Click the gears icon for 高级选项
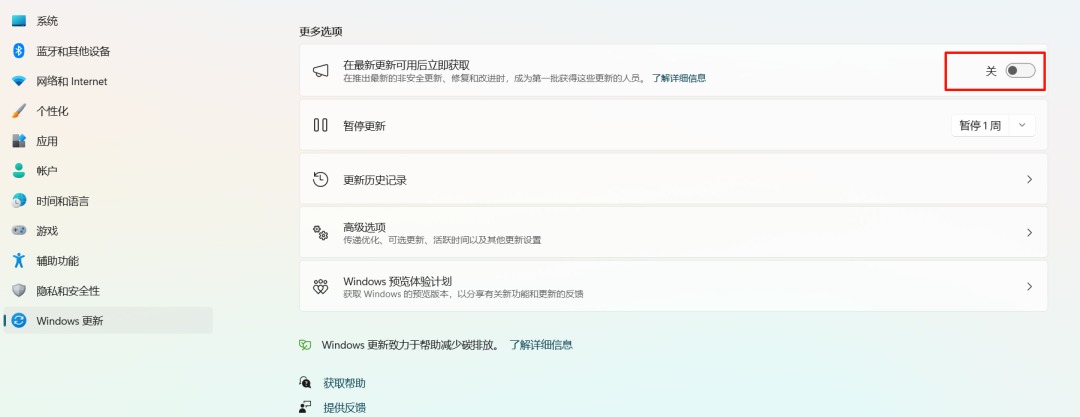This screenshot has width=1080, height=417. (320, 232)
